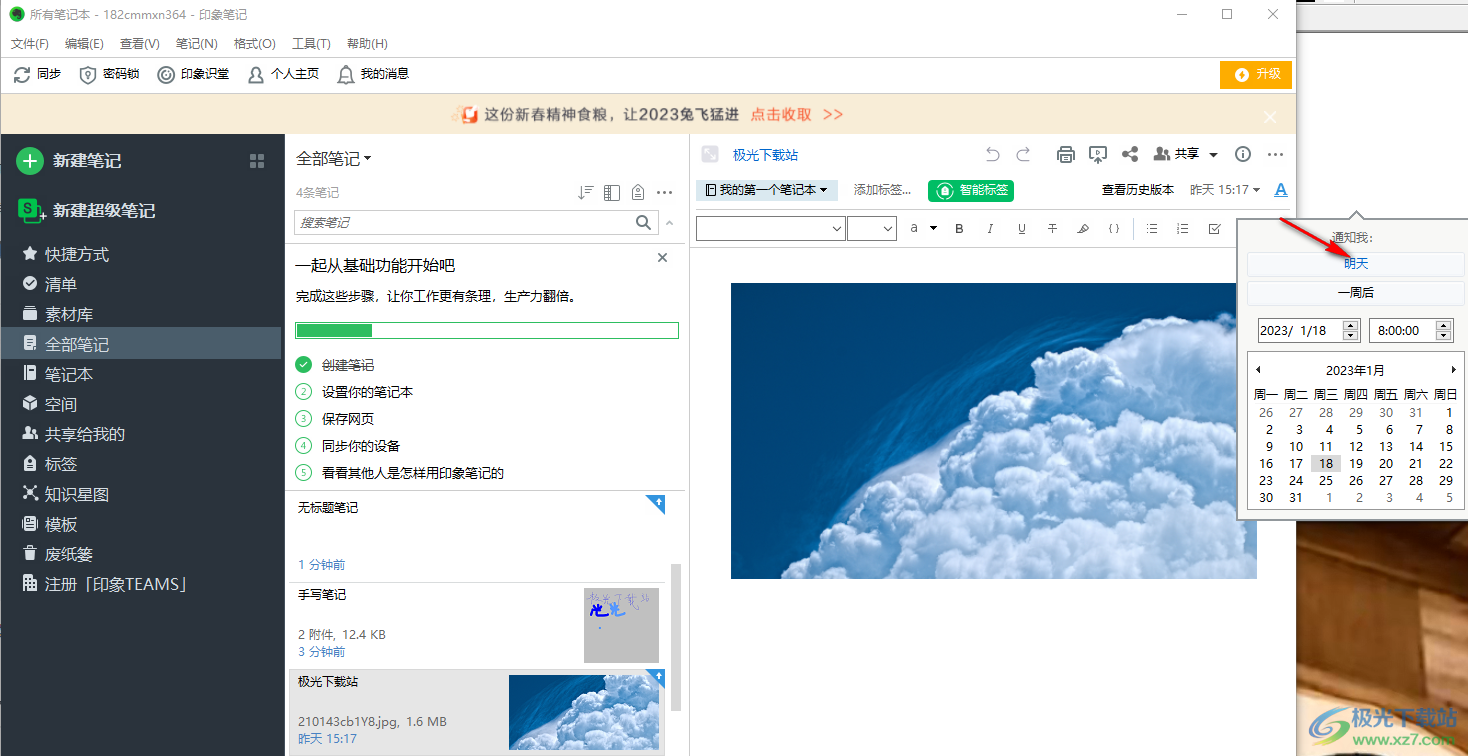Toggle italic formatting
The image size is (1468, 756).
pyautogui.click(x=990, y=229)
